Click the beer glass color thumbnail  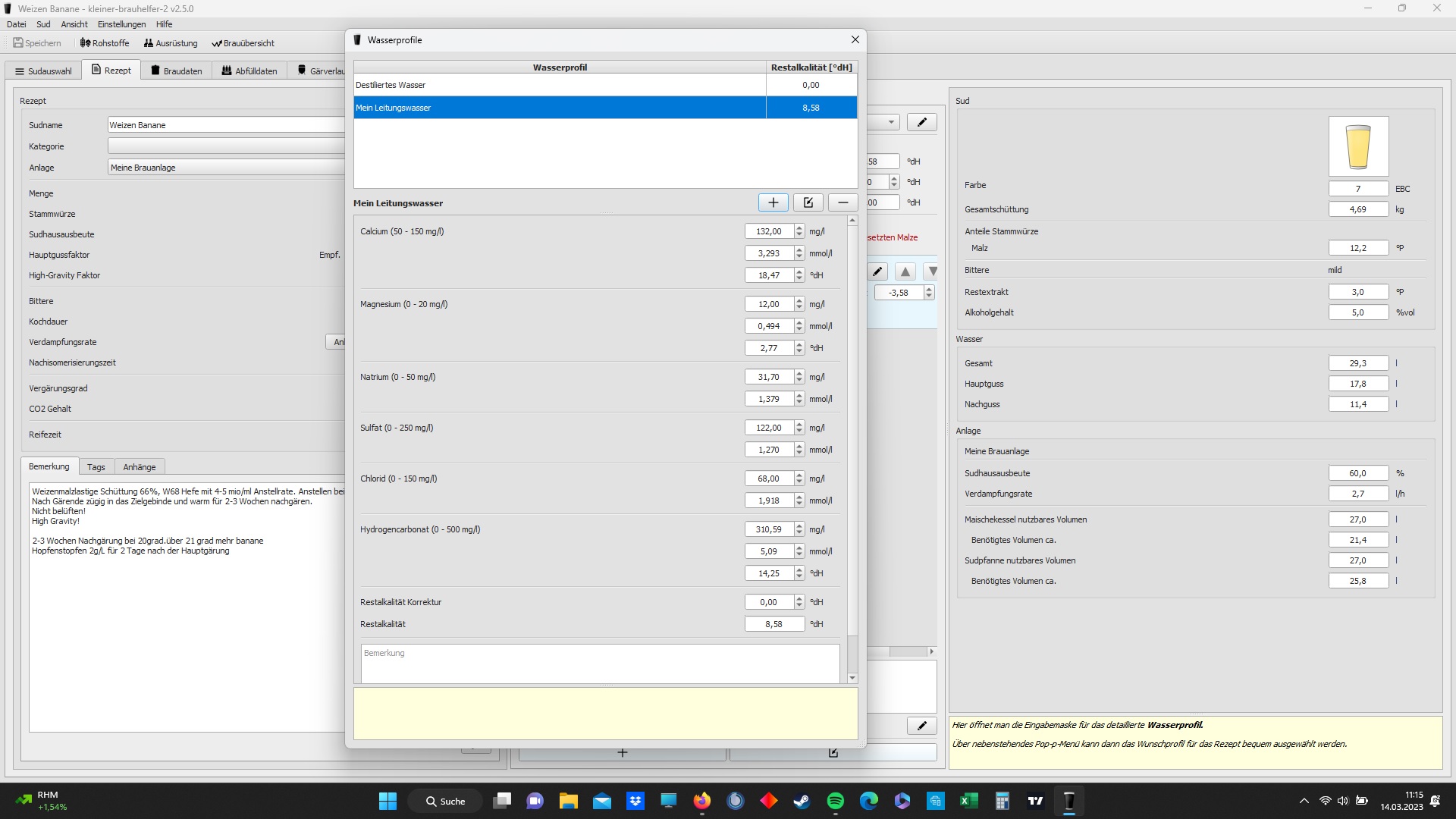pos(1358,146)
